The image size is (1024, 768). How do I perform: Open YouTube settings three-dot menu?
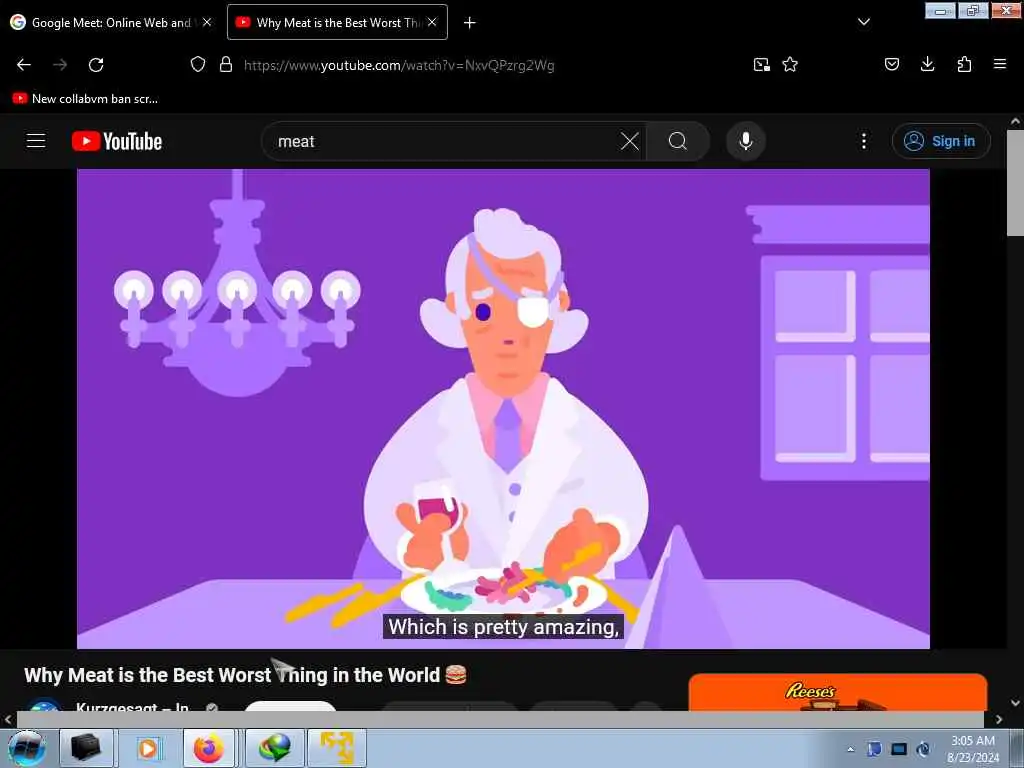pyautogui.click(x=864, y=141)
